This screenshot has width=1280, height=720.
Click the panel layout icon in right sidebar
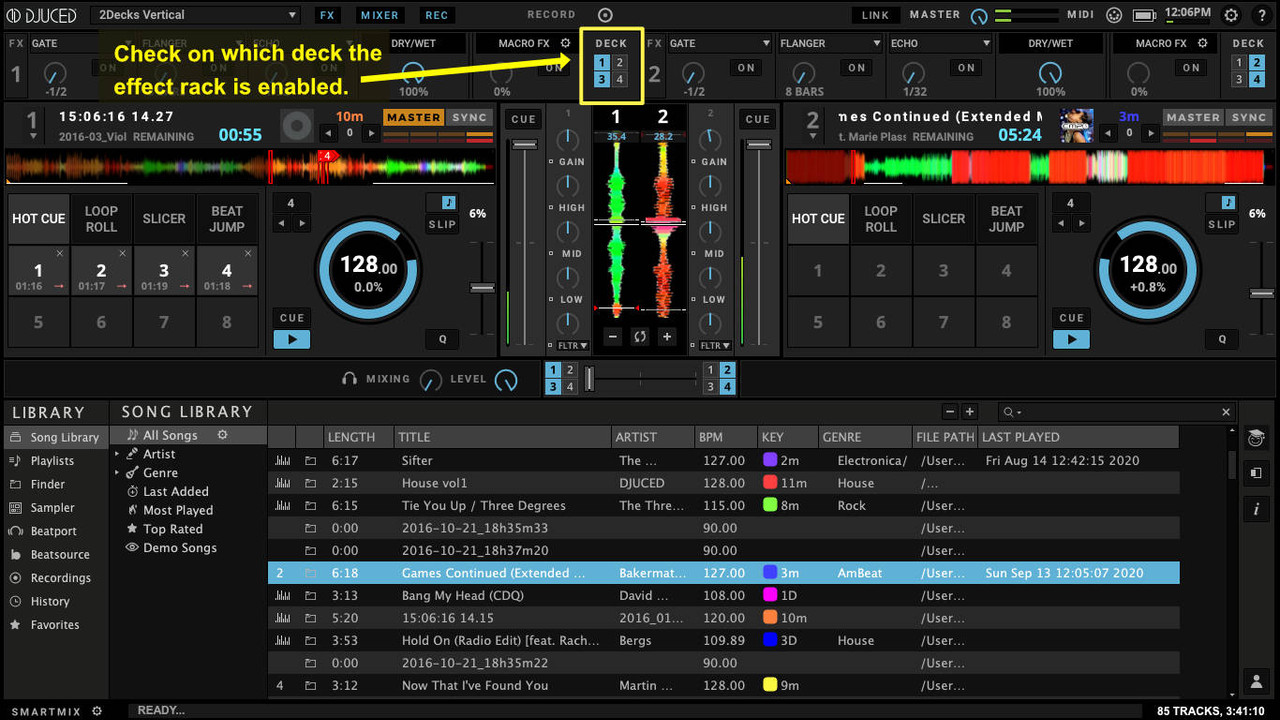pyautogui.click(x=1256, y=473)
